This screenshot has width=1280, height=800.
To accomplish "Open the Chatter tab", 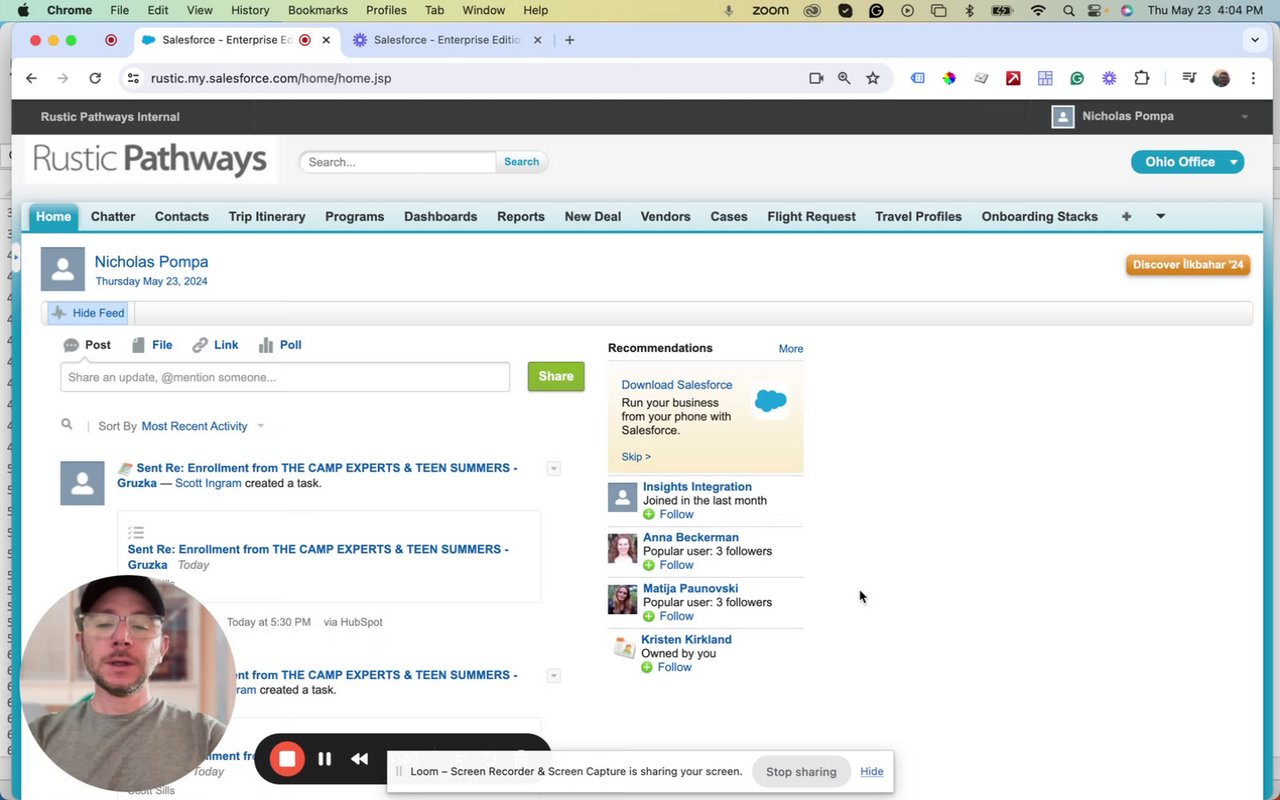I will pos(113,216).
